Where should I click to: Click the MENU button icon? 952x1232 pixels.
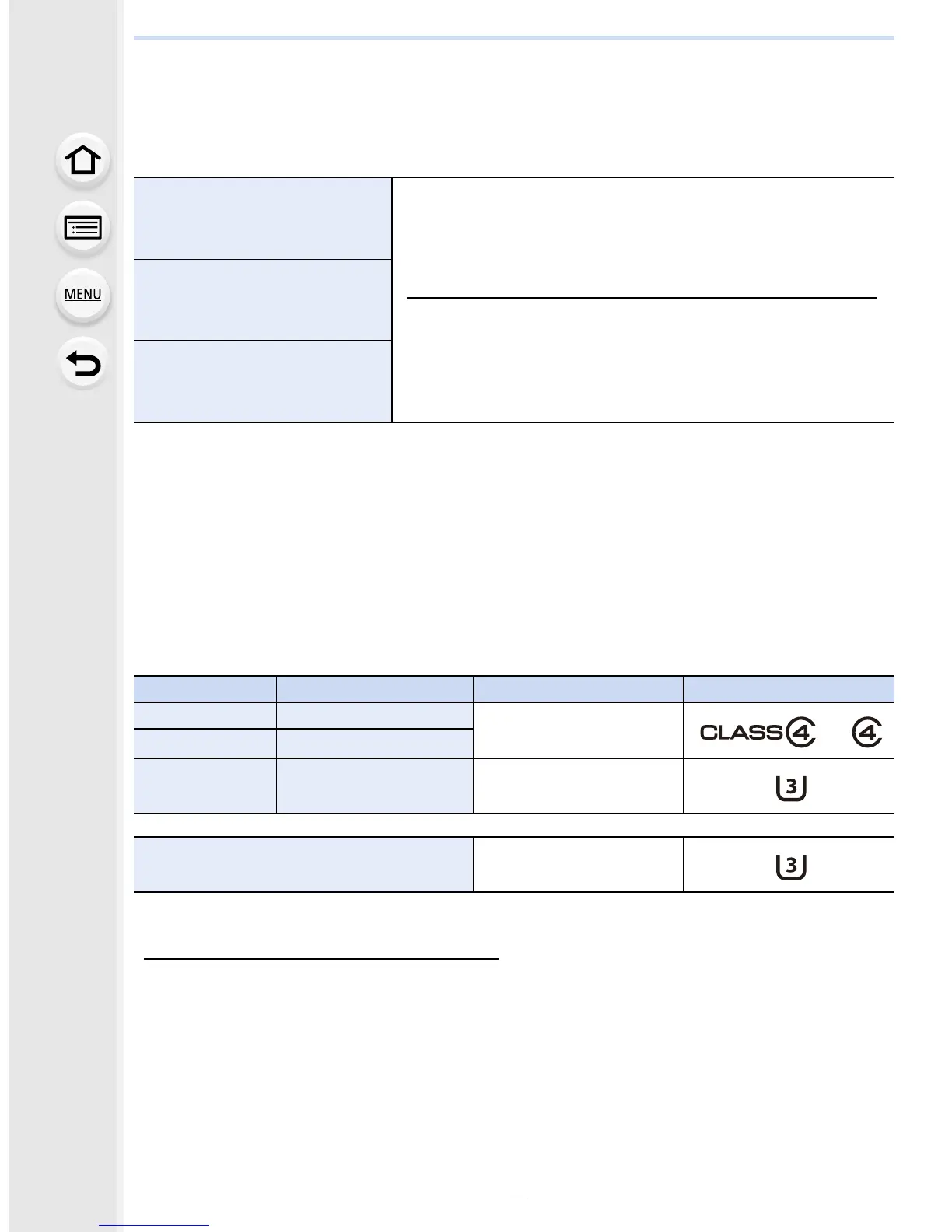tap(83, 295)
